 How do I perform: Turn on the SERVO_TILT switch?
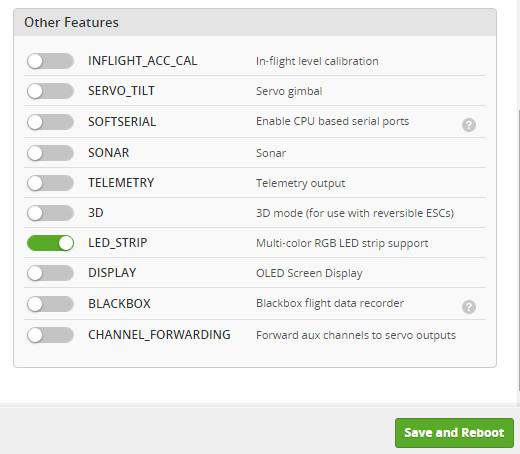(x=50, y=91)
